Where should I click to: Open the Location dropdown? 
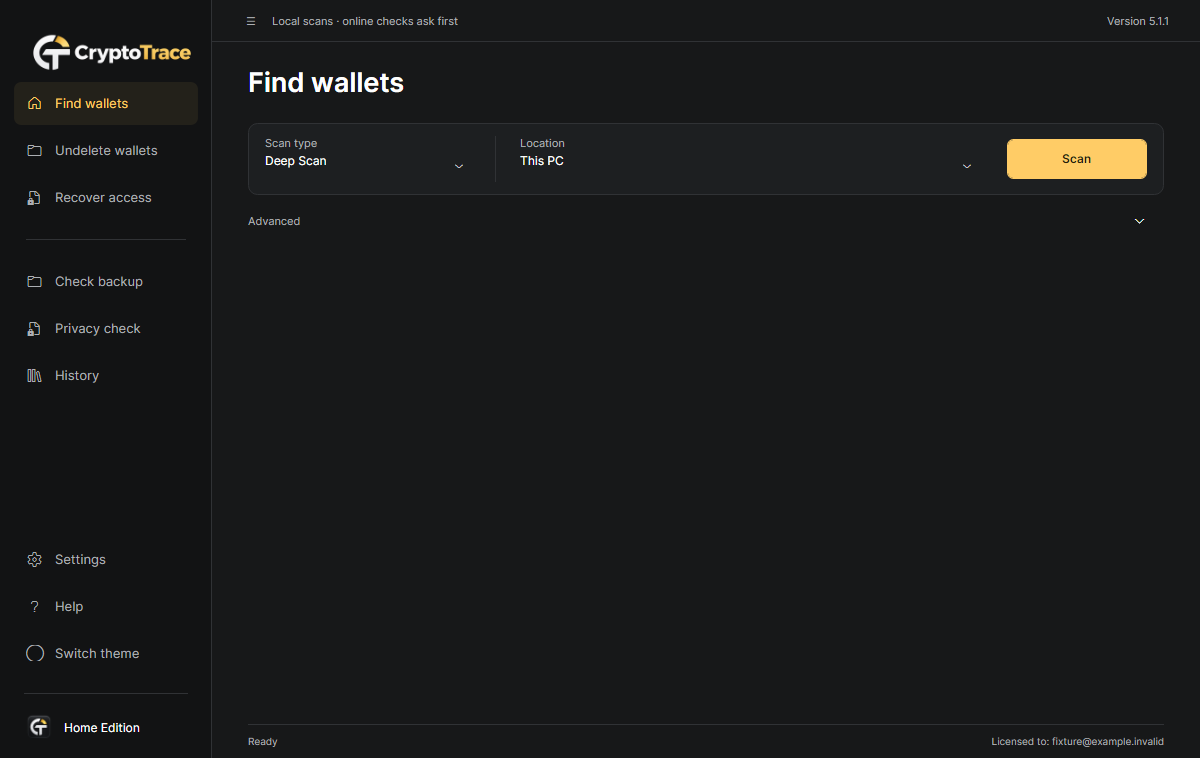pyautogui.click(x=746, y=158)
